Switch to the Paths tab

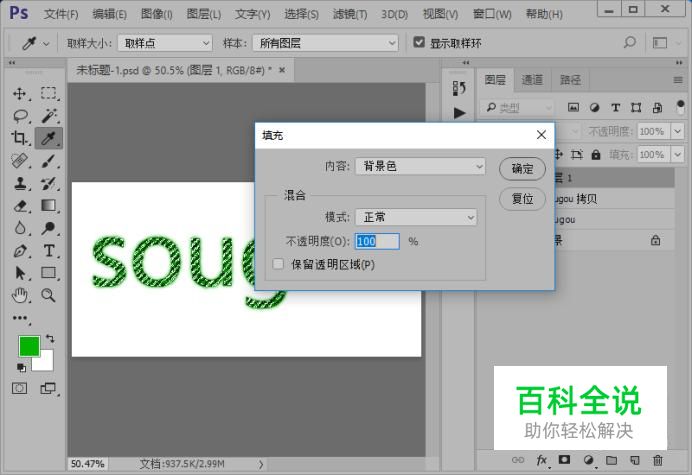tap(570, 80)
